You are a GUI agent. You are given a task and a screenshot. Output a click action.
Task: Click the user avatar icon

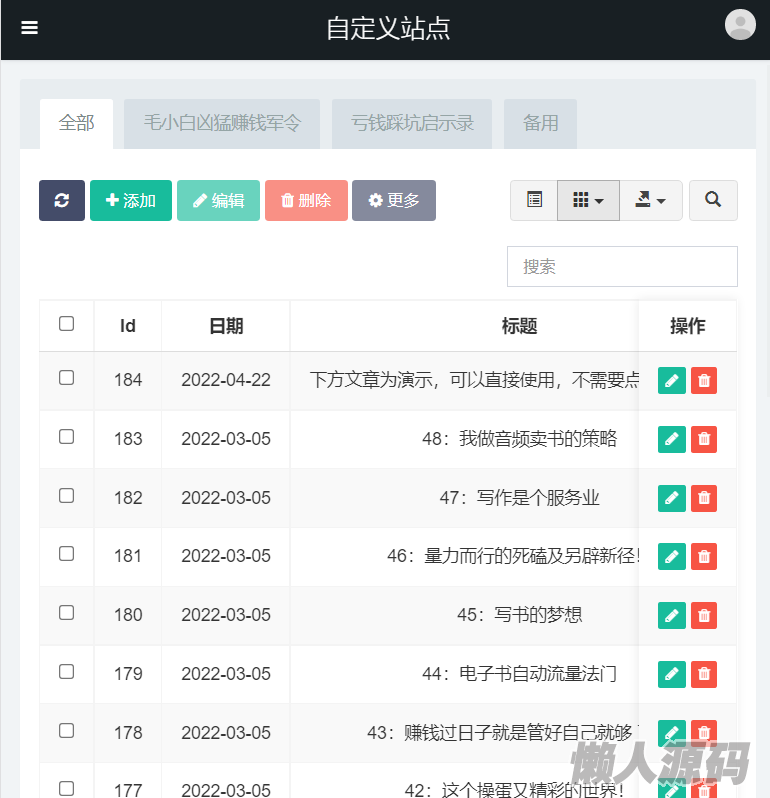click(x=740, y=25)
